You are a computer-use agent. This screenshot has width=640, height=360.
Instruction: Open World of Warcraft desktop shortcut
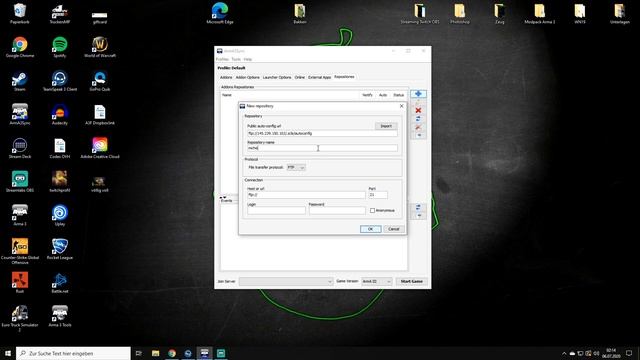click(x=100, y=47)
